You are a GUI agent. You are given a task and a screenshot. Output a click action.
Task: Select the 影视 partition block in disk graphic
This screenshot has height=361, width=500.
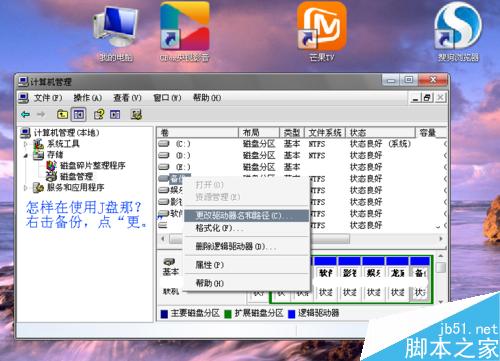[350, 279]
